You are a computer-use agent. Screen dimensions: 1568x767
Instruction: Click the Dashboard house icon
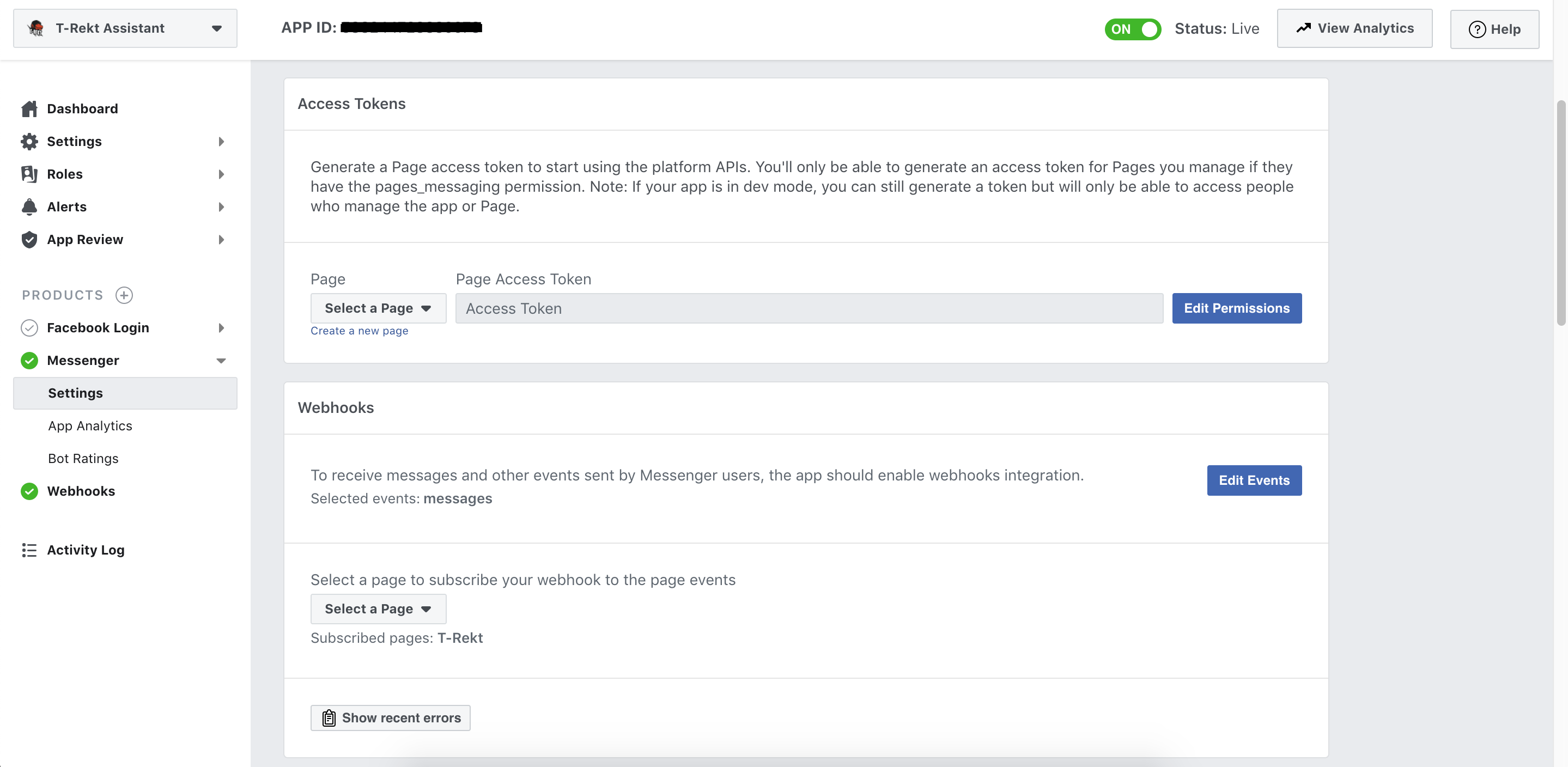point(29,108)
